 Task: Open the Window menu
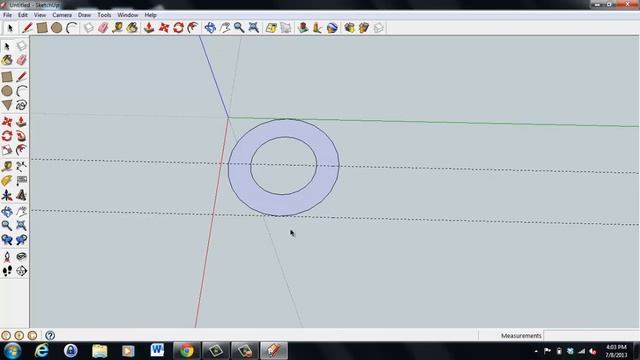click(128, 15)
